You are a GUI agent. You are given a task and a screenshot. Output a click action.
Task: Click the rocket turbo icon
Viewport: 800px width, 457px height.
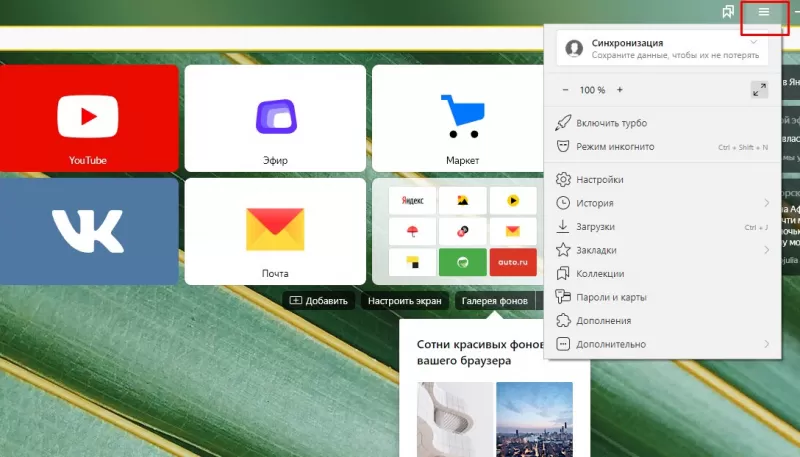click(563, 123)
